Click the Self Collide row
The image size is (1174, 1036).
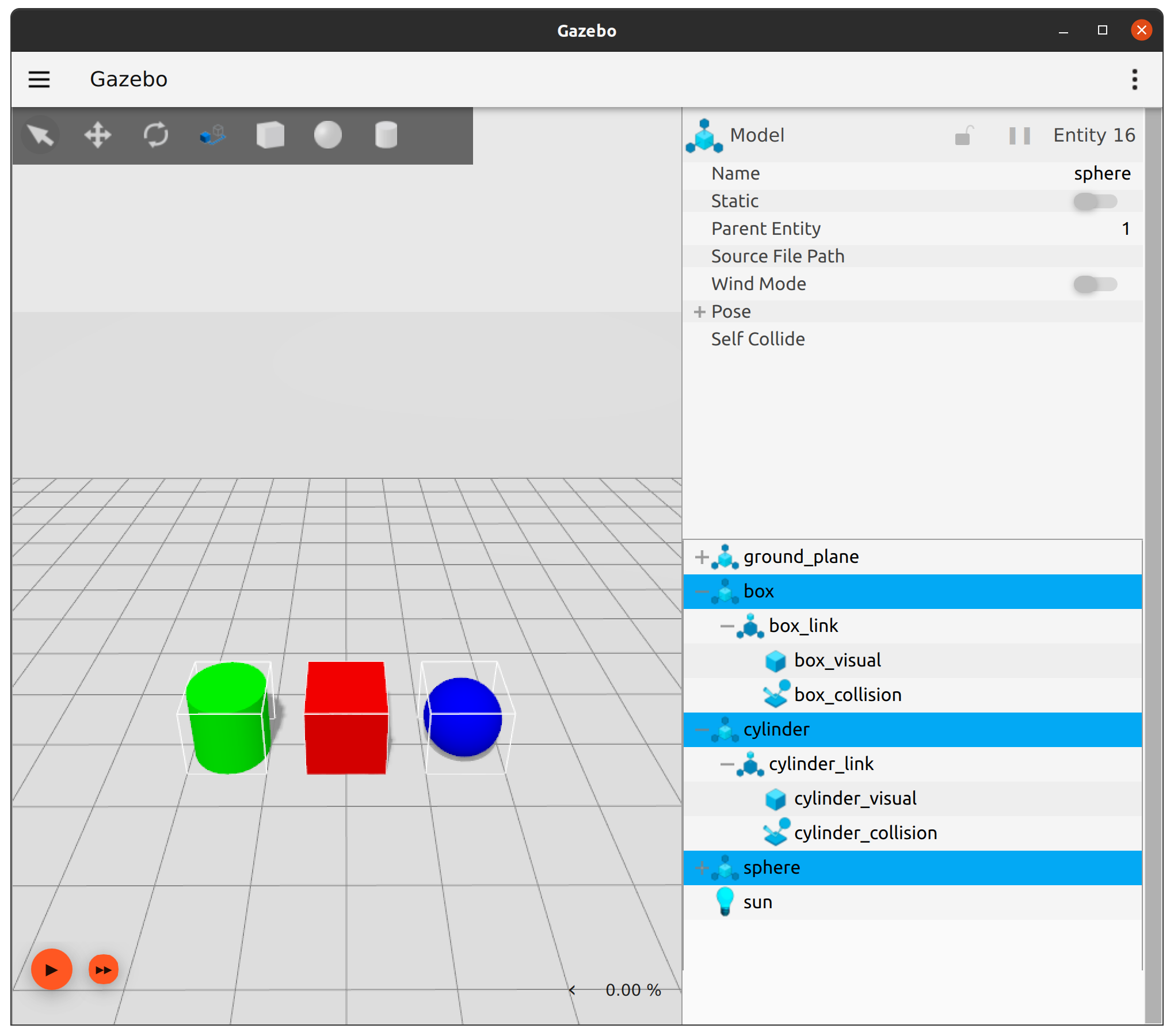click(912, 340)
